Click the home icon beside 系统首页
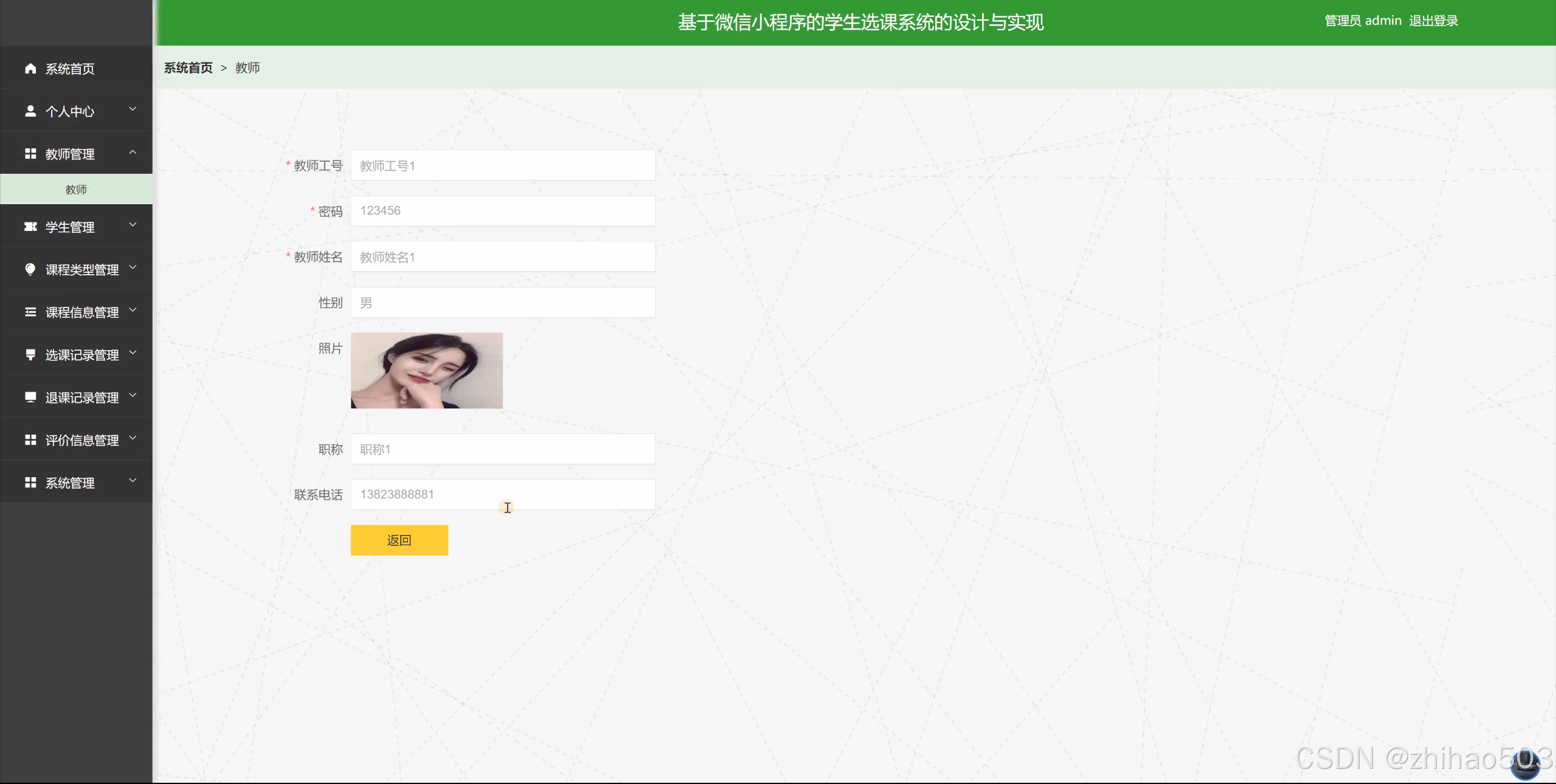Image resolution: width=1556 pixels, height=784 pixels. (30, 69)
